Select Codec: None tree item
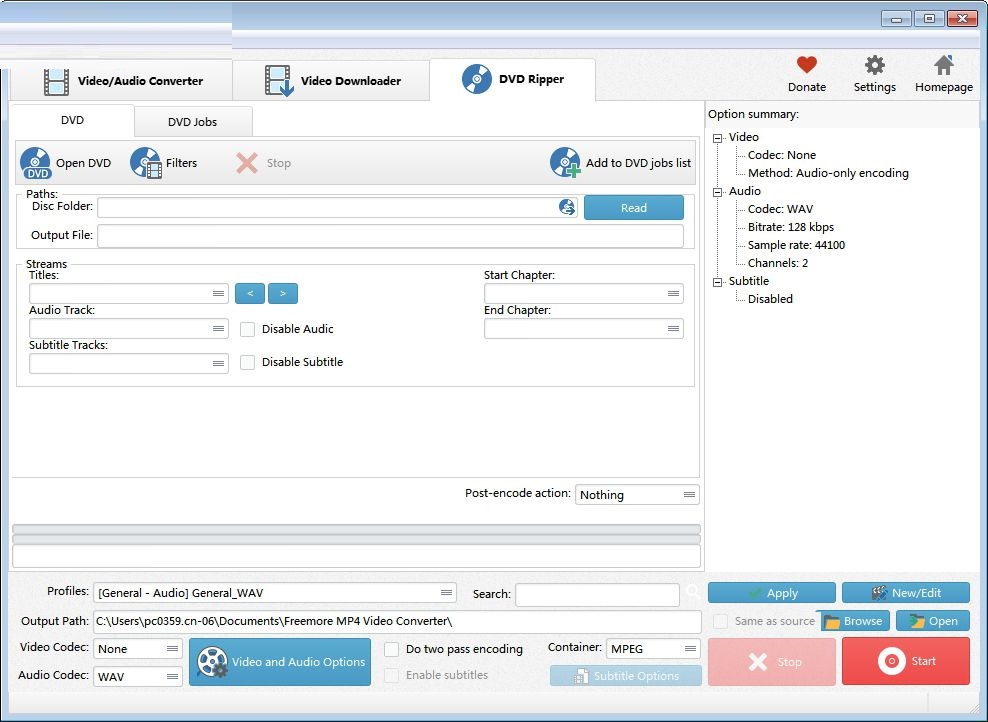 [x=781, y=155]
